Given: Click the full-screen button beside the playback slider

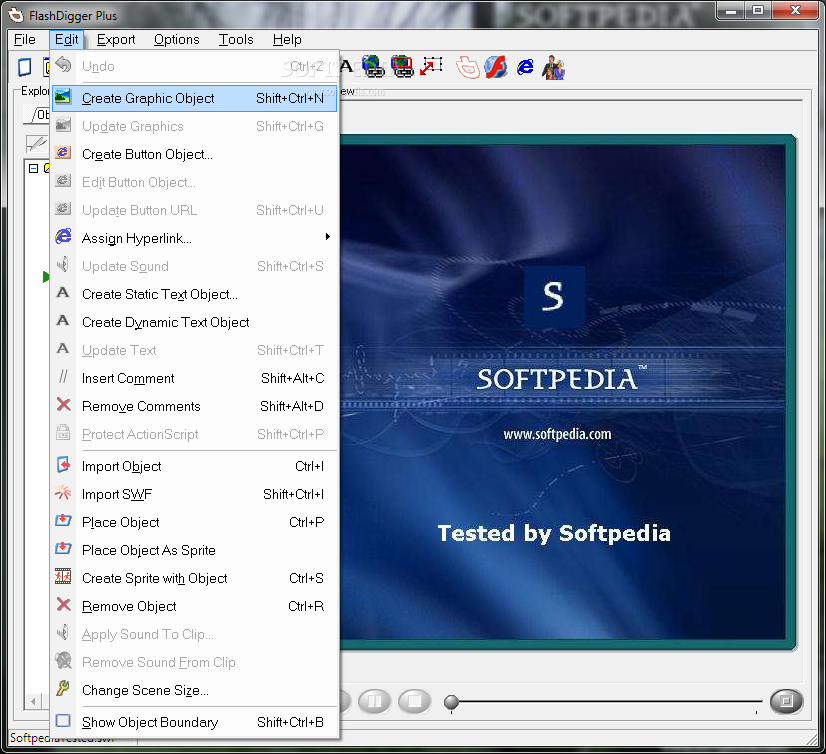Looking at the screenshot, I should point(786,701).
